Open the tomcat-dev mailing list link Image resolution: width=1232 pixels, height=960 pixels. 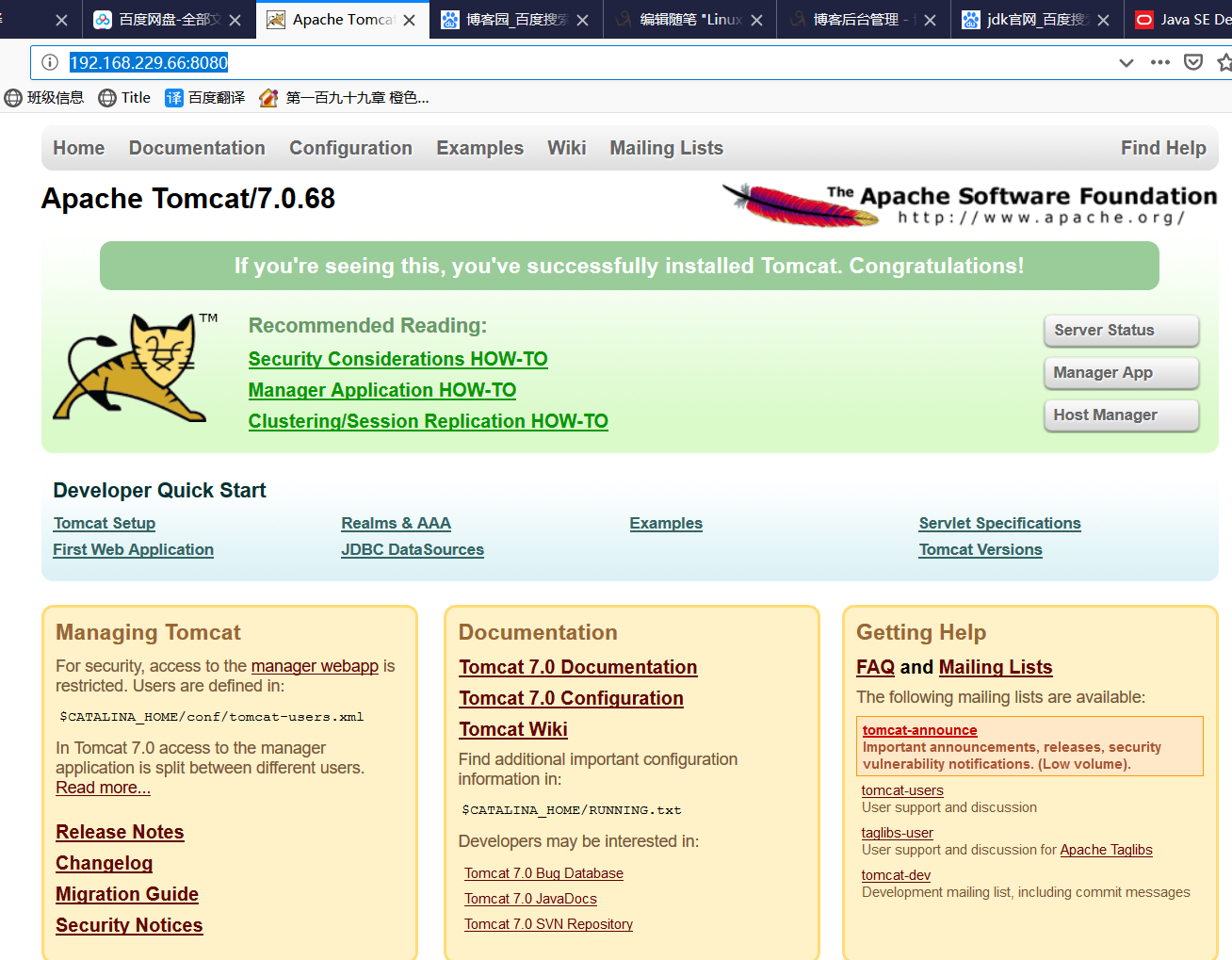(896, 875)
